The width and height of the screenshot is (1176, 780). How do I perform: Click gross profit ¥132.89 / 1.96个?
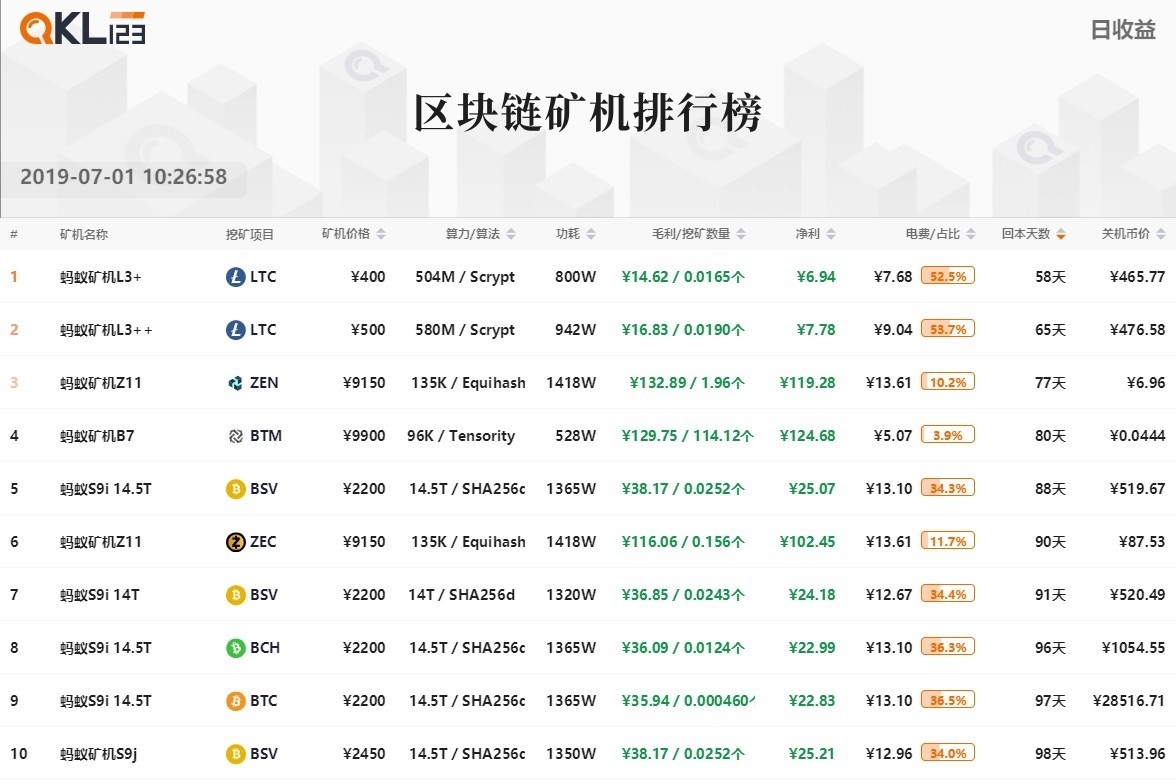[687, 383]
